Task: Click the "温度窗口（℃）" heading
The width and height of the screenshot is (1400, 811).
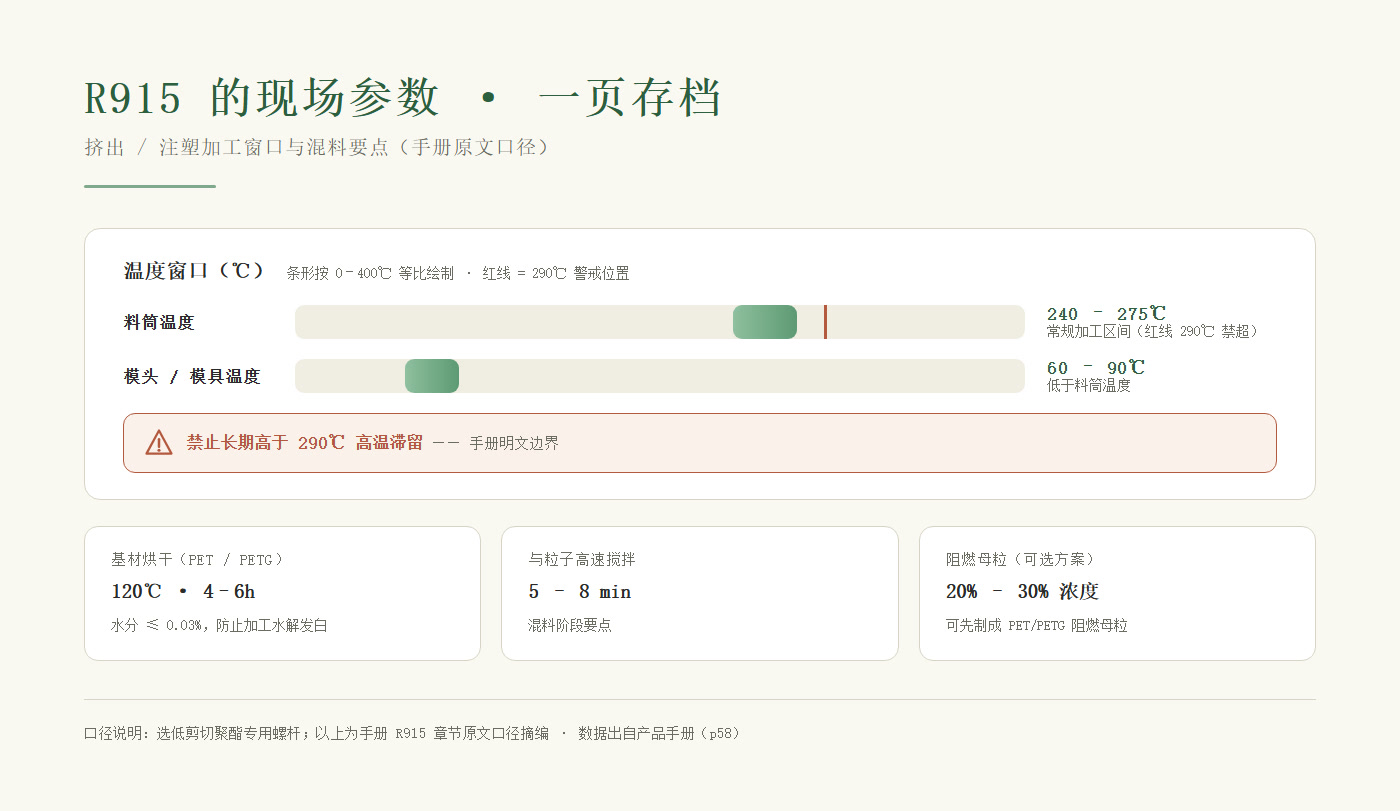Action: pos(197,271)
